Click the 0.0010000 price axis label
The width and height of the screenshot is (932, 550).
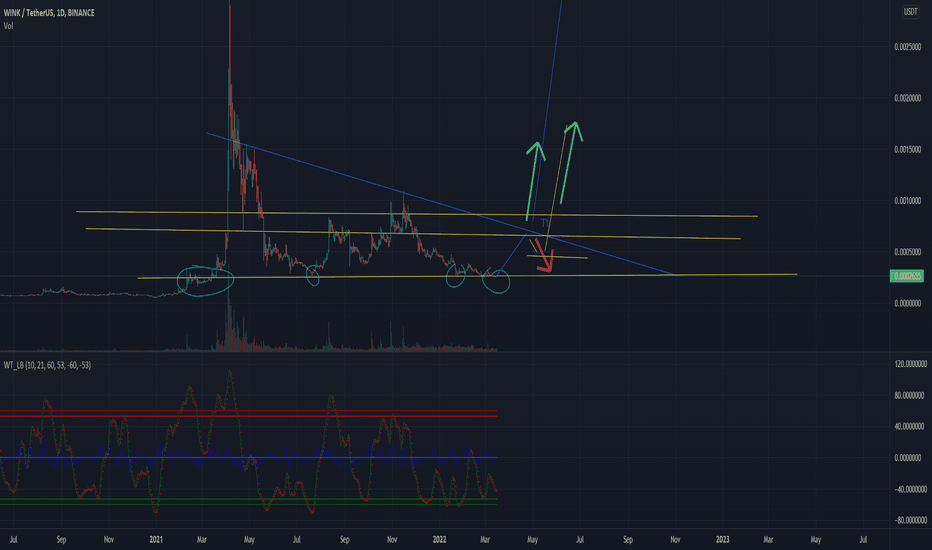(908, 201)
